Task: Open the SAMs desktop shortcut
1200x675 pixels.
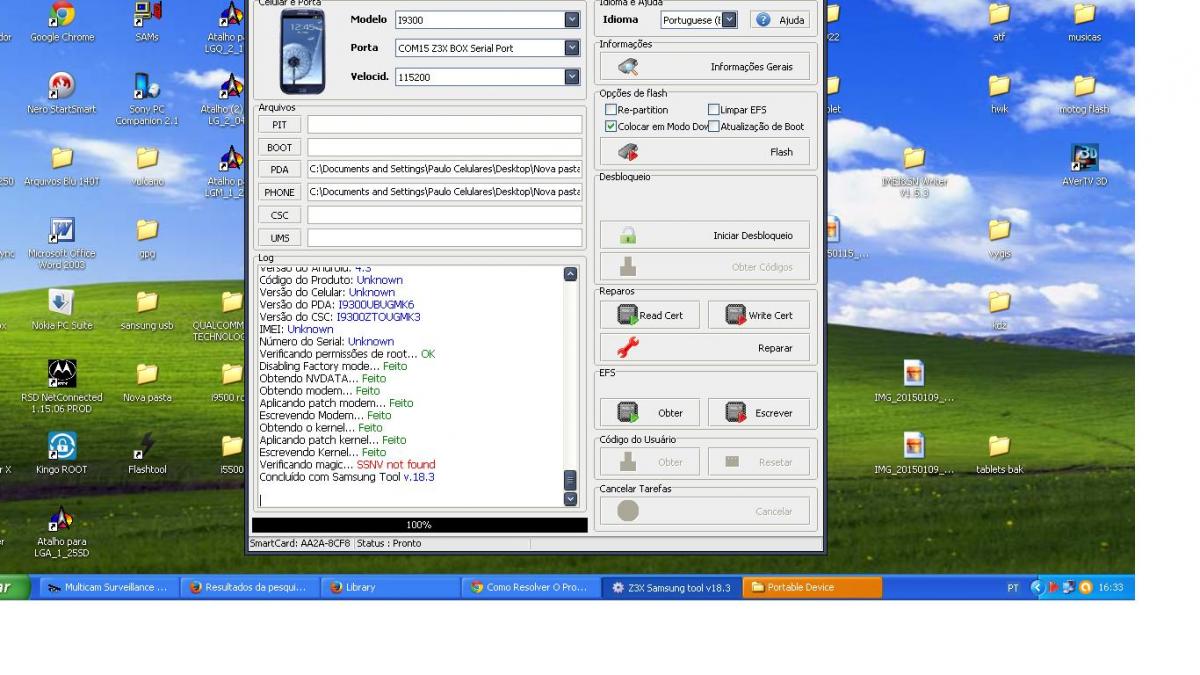Action: 147,22
